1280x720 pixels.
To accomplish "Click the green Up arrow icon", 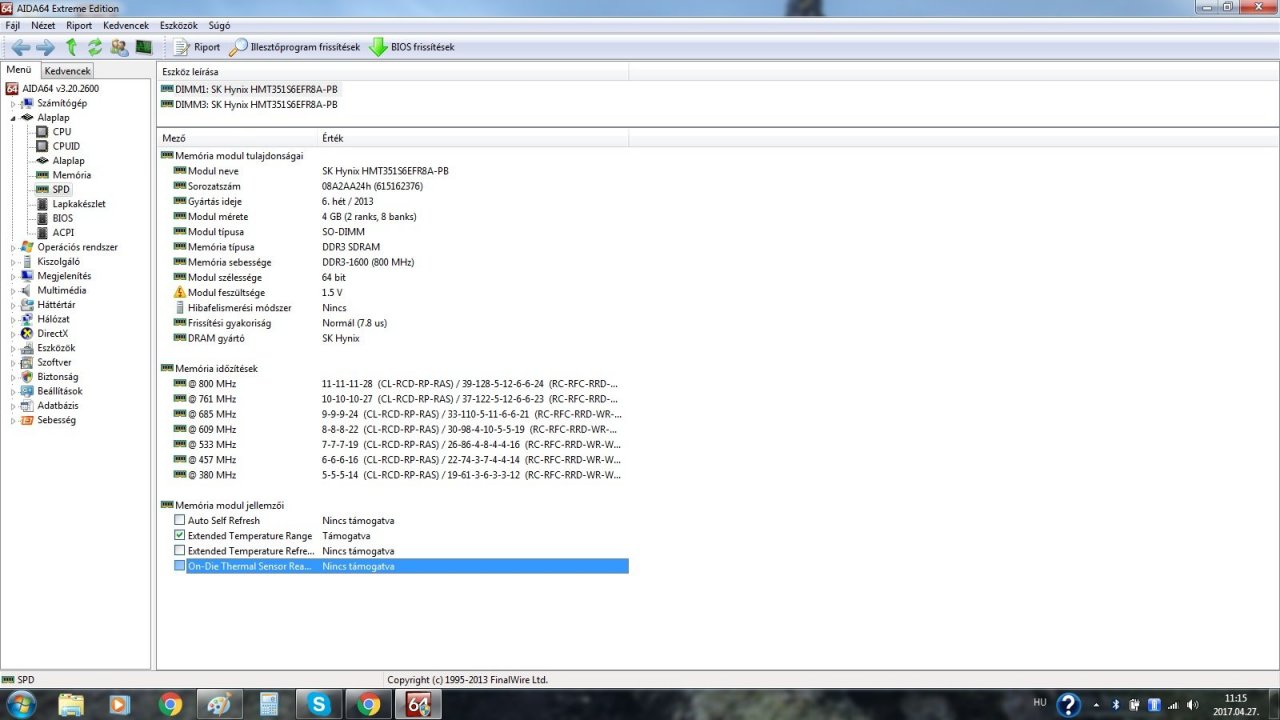I will 71,47.
